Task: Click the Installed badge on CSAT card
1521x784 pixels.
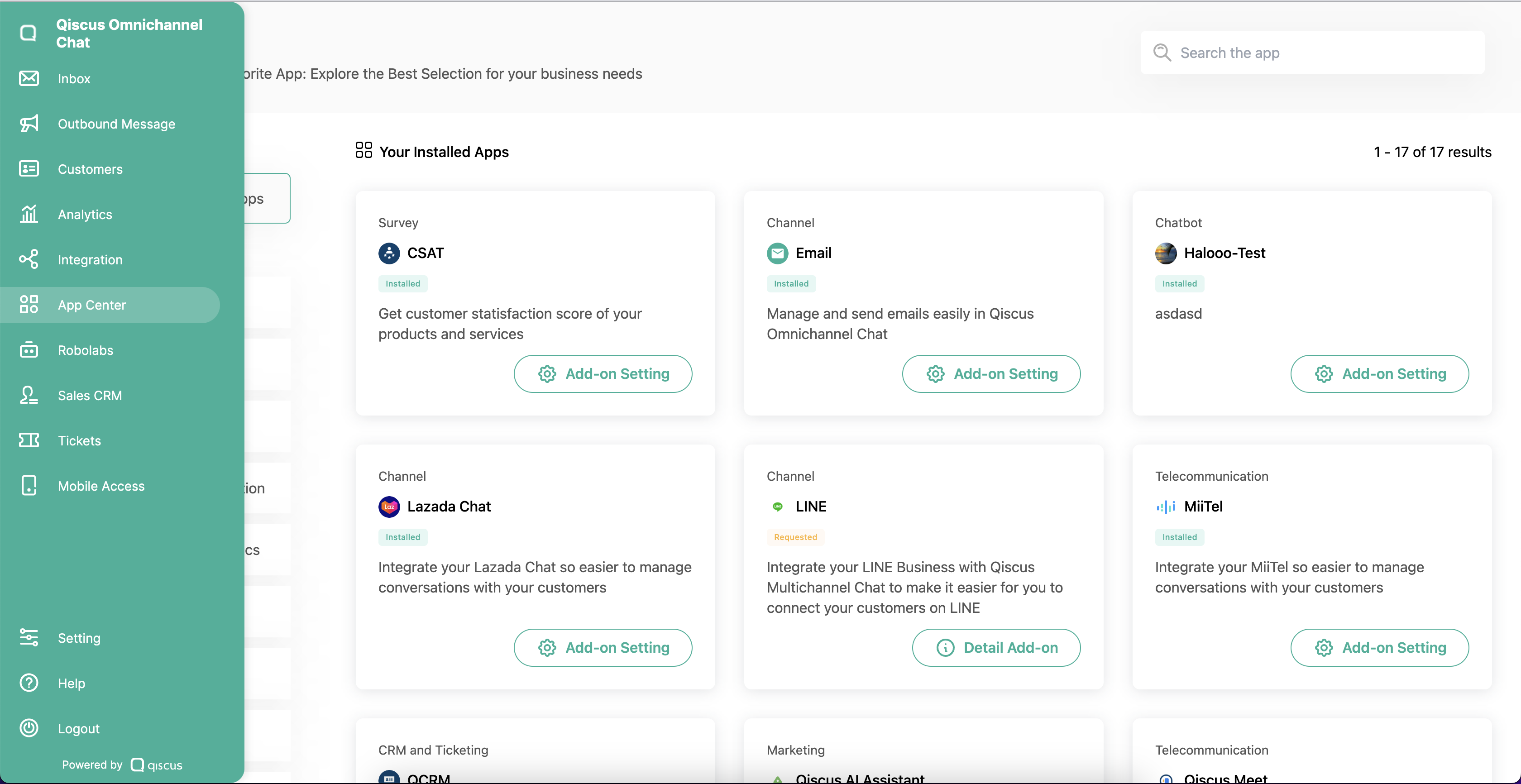Action: (403, 284)
